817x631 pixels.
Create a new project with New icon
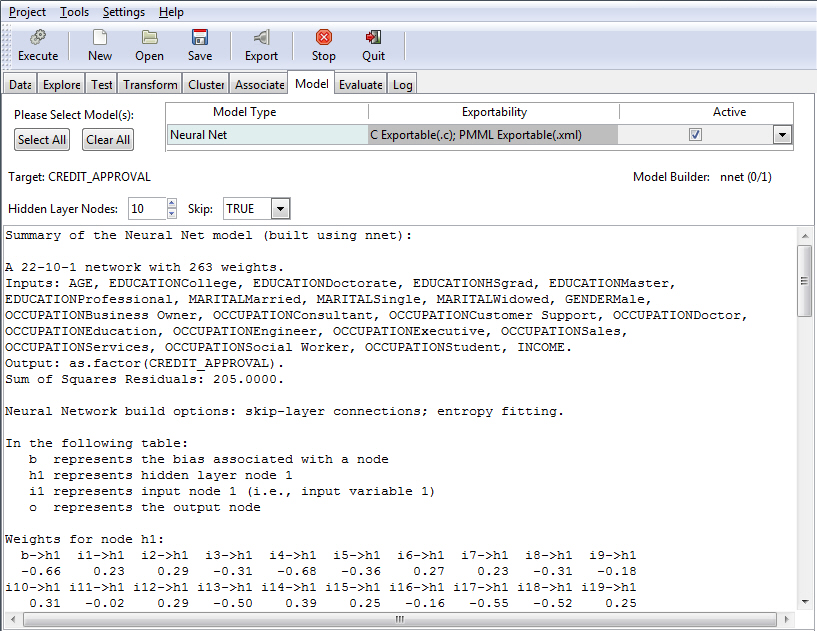pyautogui.click(x=100, y=37)
